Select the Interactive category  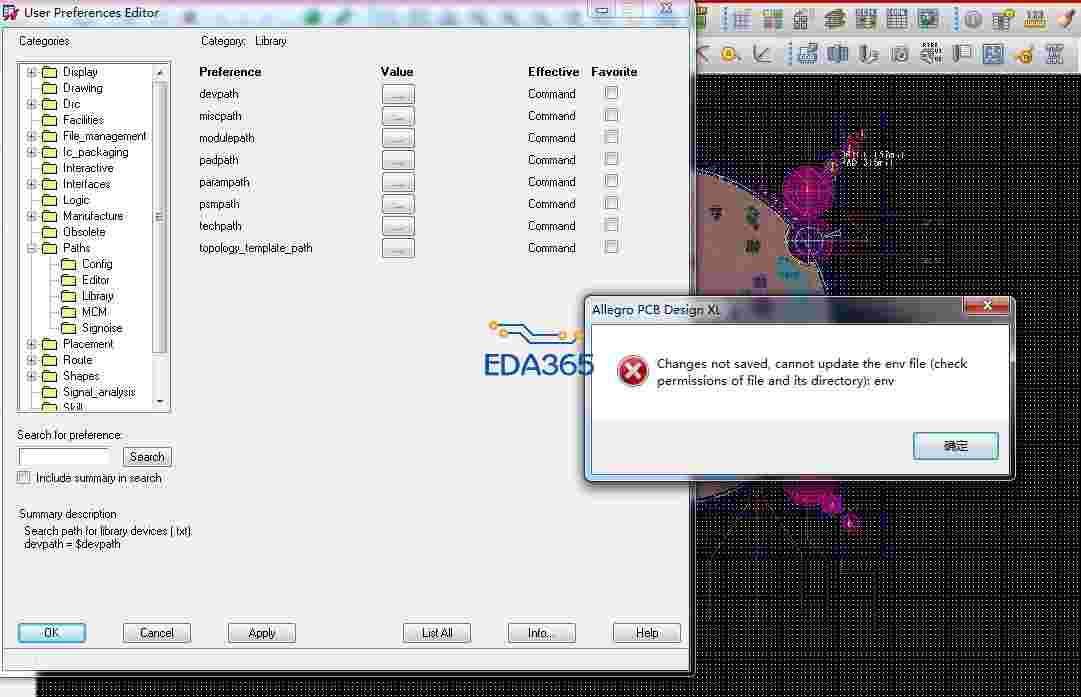point(88,168)
